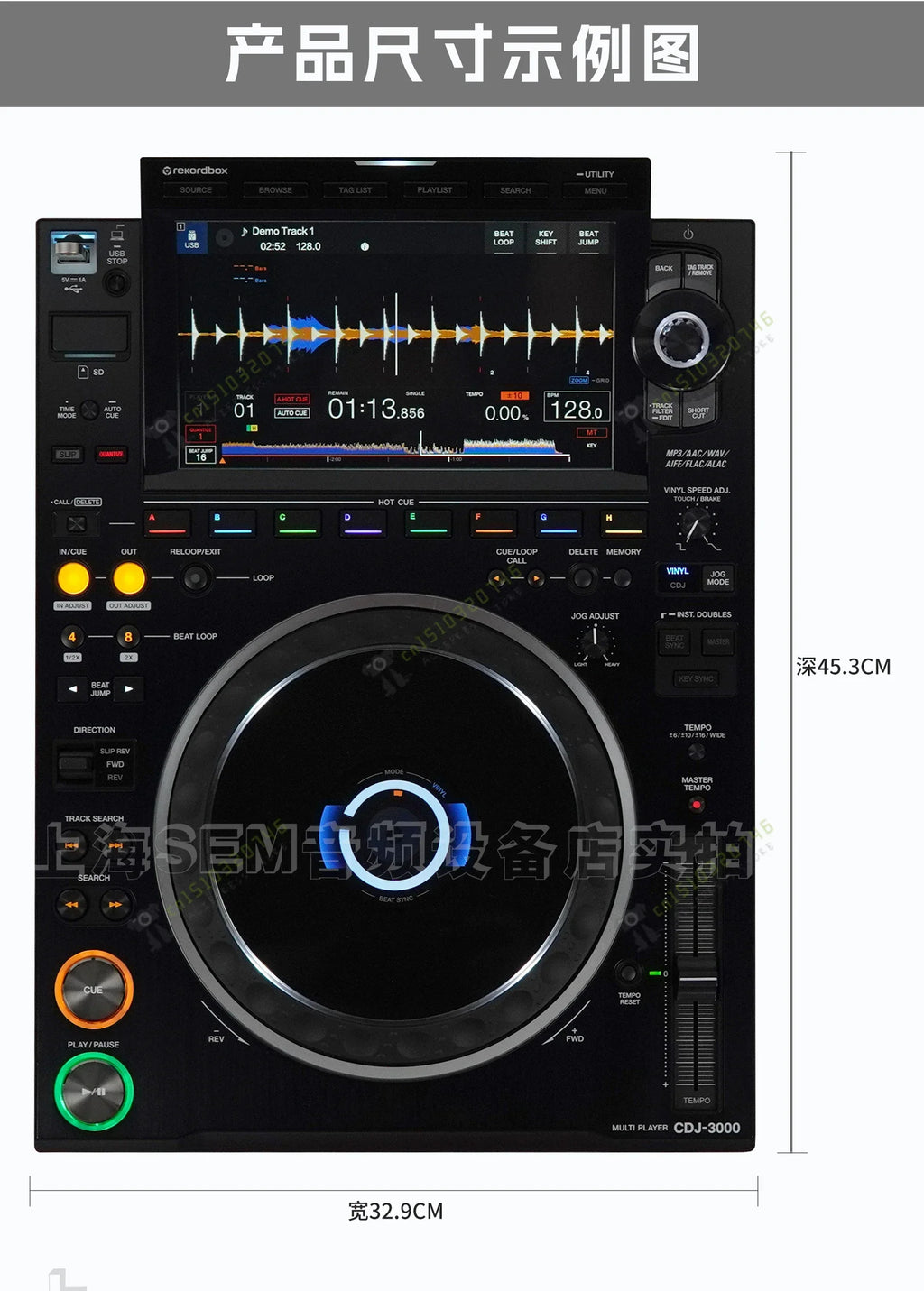Tap BEAT LOOP on the touchscreen
The image size is (924, 1291).
click(x=504, y=238)
